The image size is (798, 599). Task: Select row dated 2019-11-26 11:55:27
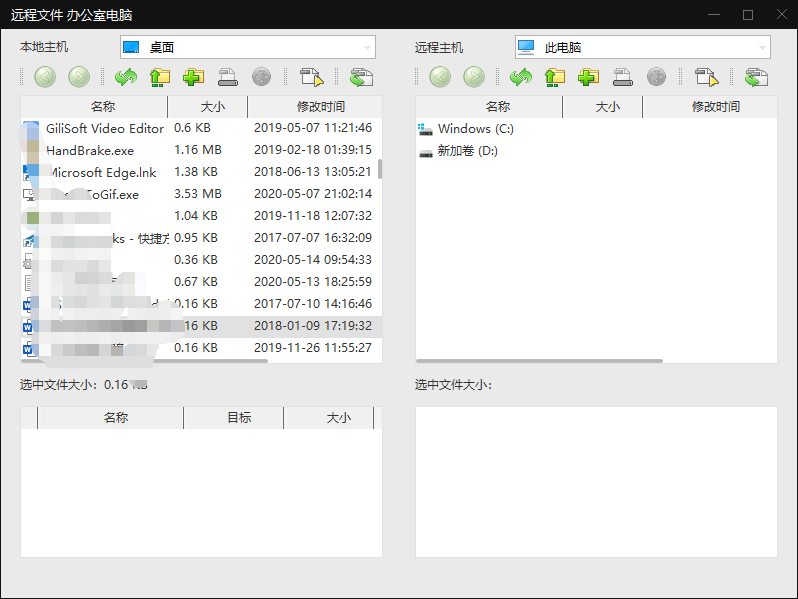[202, 348]
